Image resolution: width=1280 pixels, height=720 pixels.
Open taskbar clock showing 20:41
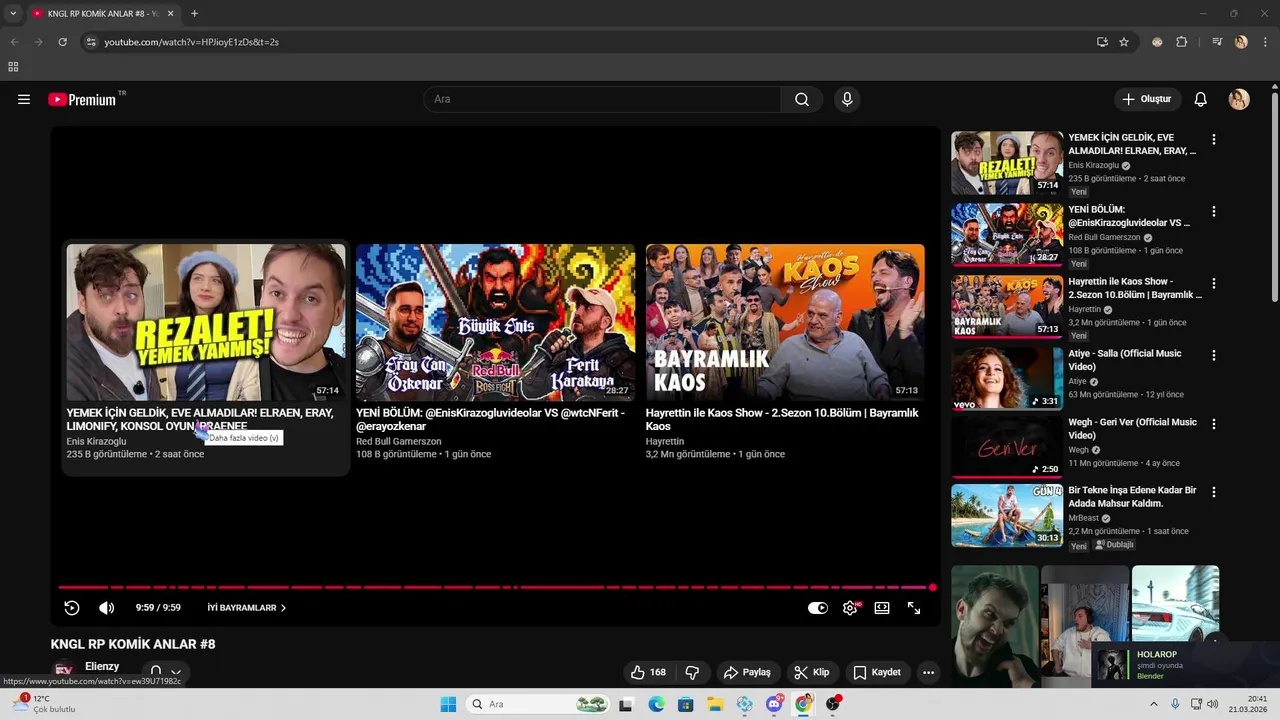coord(1248,704)
